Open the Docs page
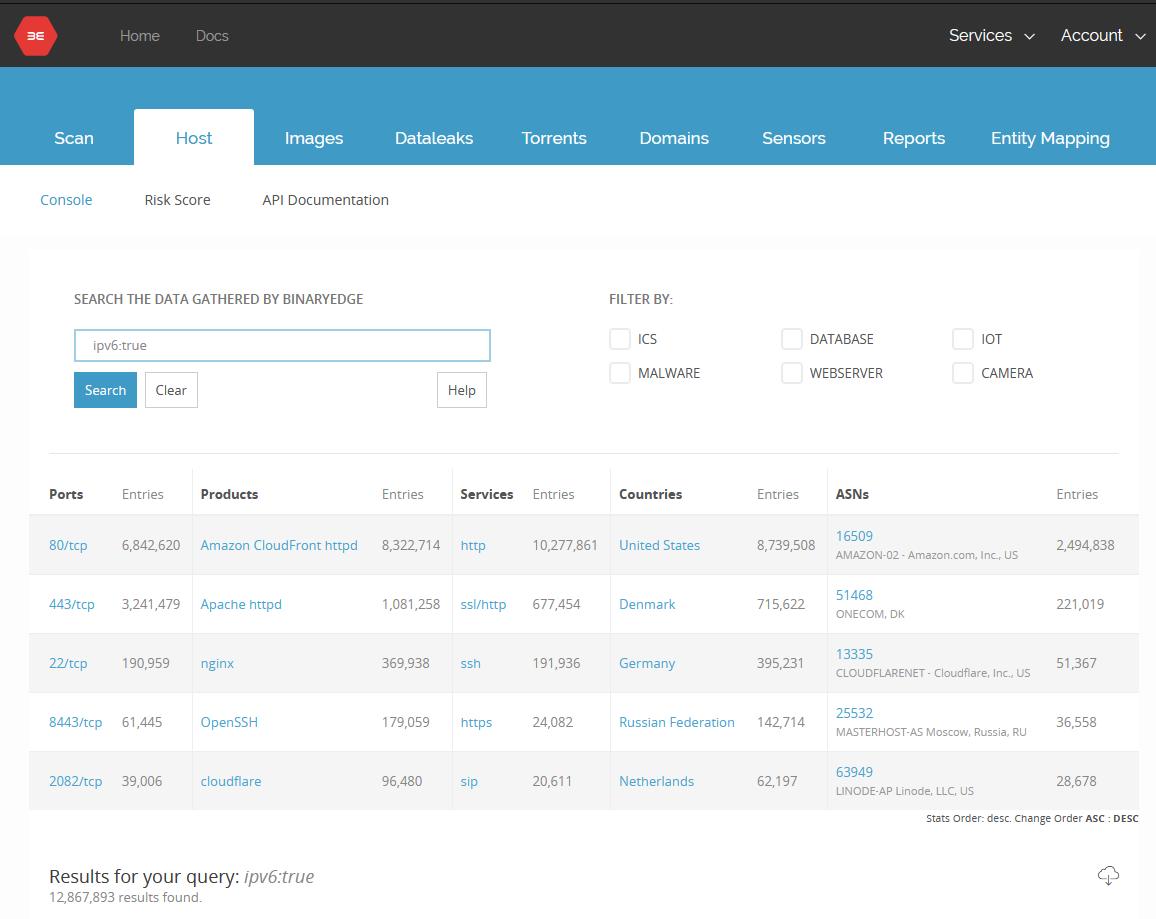This screenshot has height=919, width=1156. (x=212, y=35)
